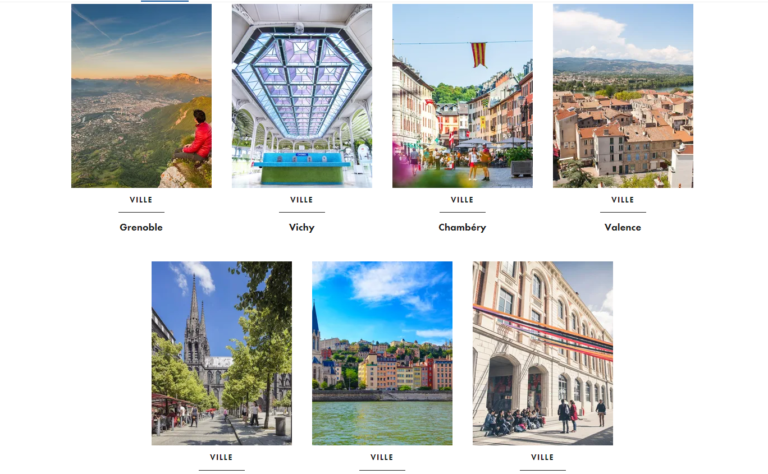Open the Vichy glass ceiling photo

coord(302,96)
